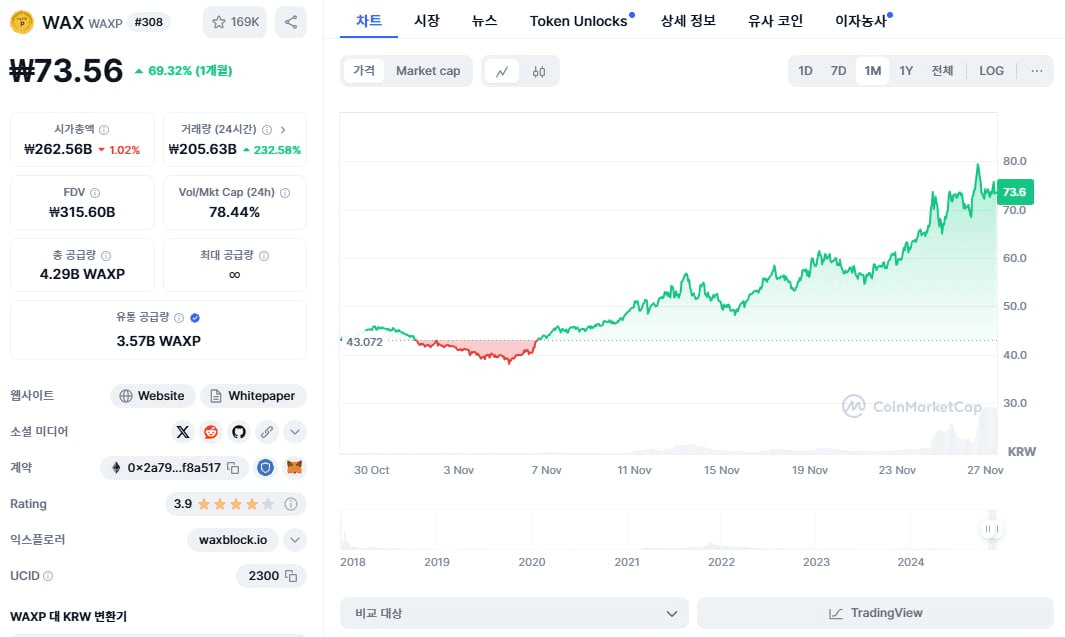Open the X (Twitter) social link
Screen dimensions: 1065x637
click(x=183, y=431)
